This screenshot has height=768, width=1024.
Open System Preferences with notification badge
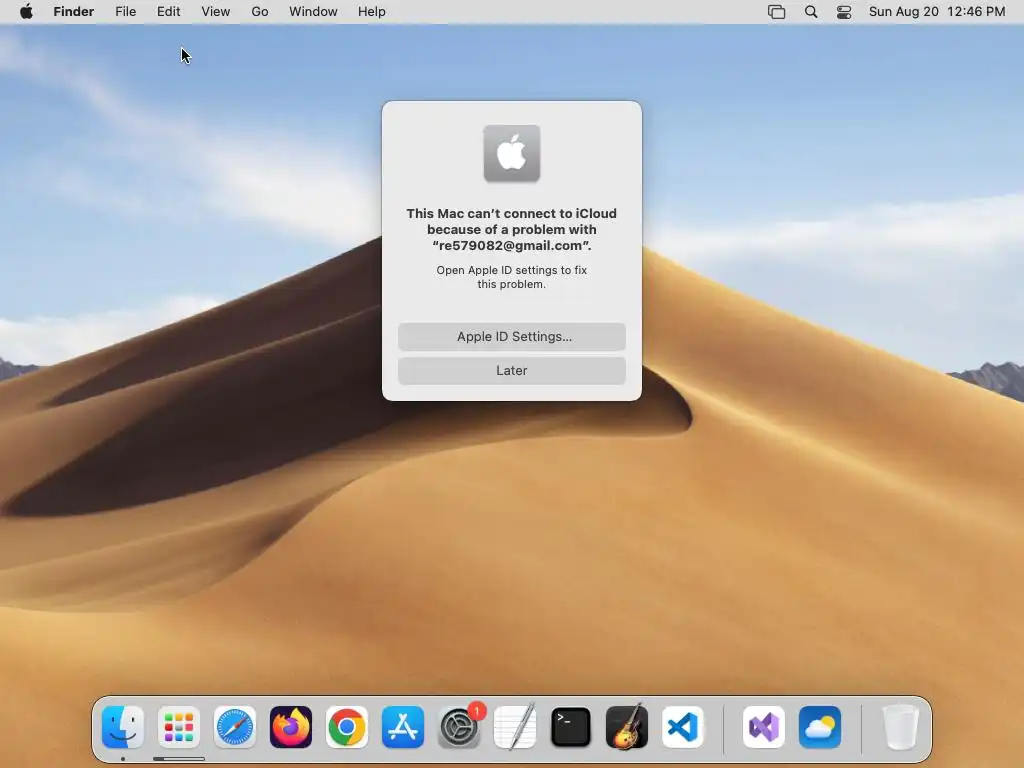(459, 727)
